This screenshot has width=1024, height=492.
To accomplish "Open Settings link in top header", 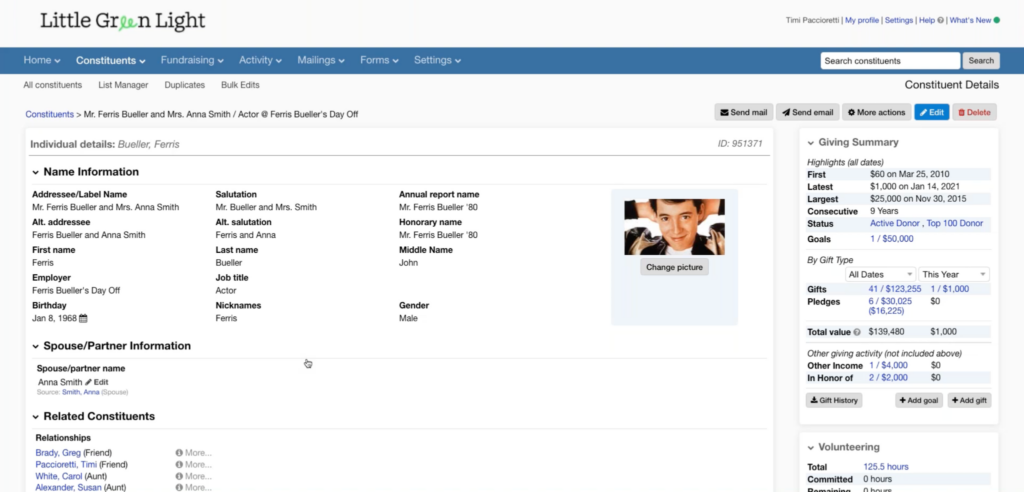I will click(899, 20).
